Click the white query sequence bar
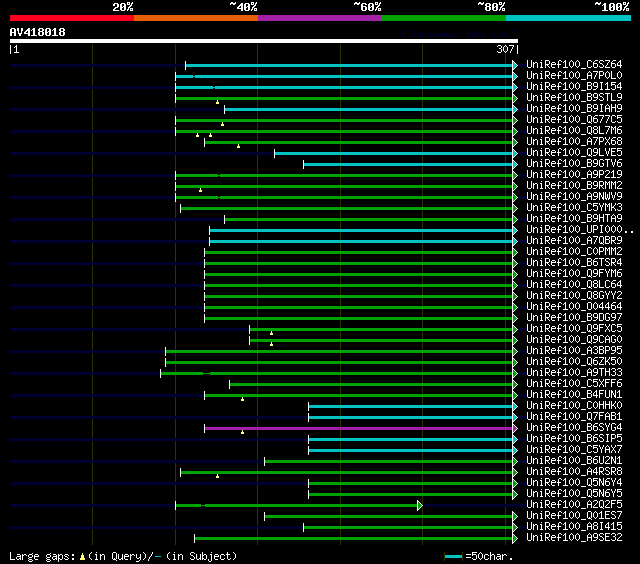Screen dimensions: 640x564 pos(264,41)
